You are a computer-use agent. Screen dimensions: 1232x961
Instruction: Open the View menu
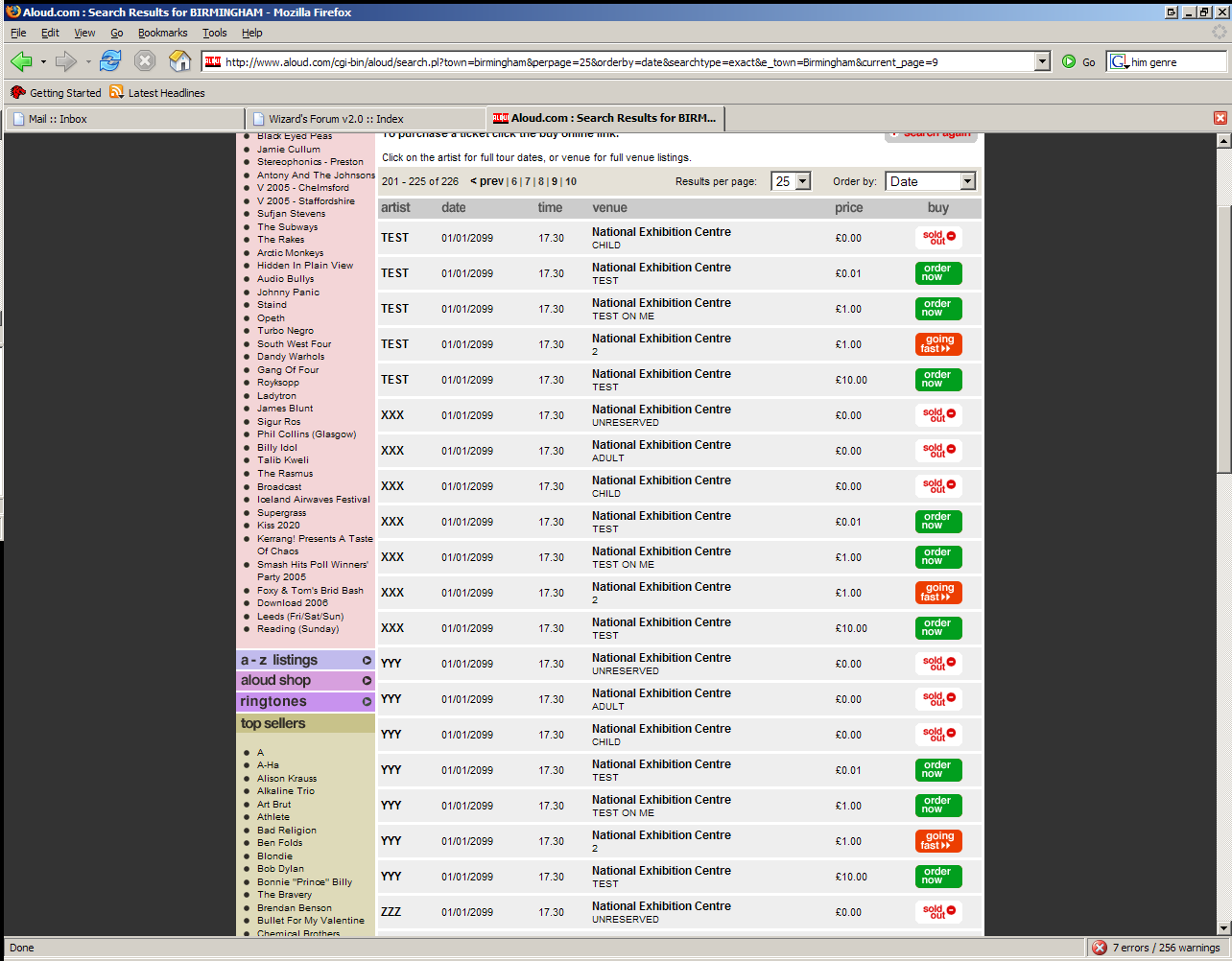click(84, 33)
